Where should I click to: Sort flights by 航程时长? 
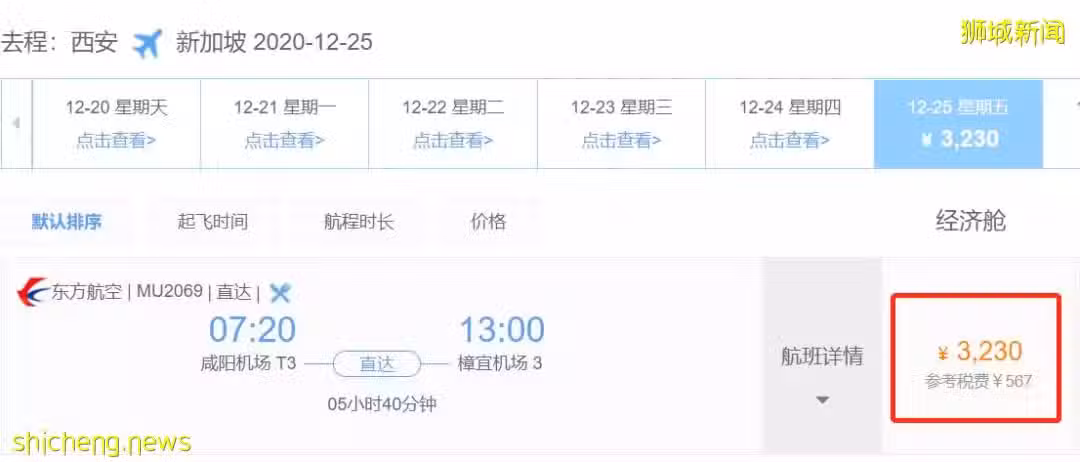(x=359, y=222)
